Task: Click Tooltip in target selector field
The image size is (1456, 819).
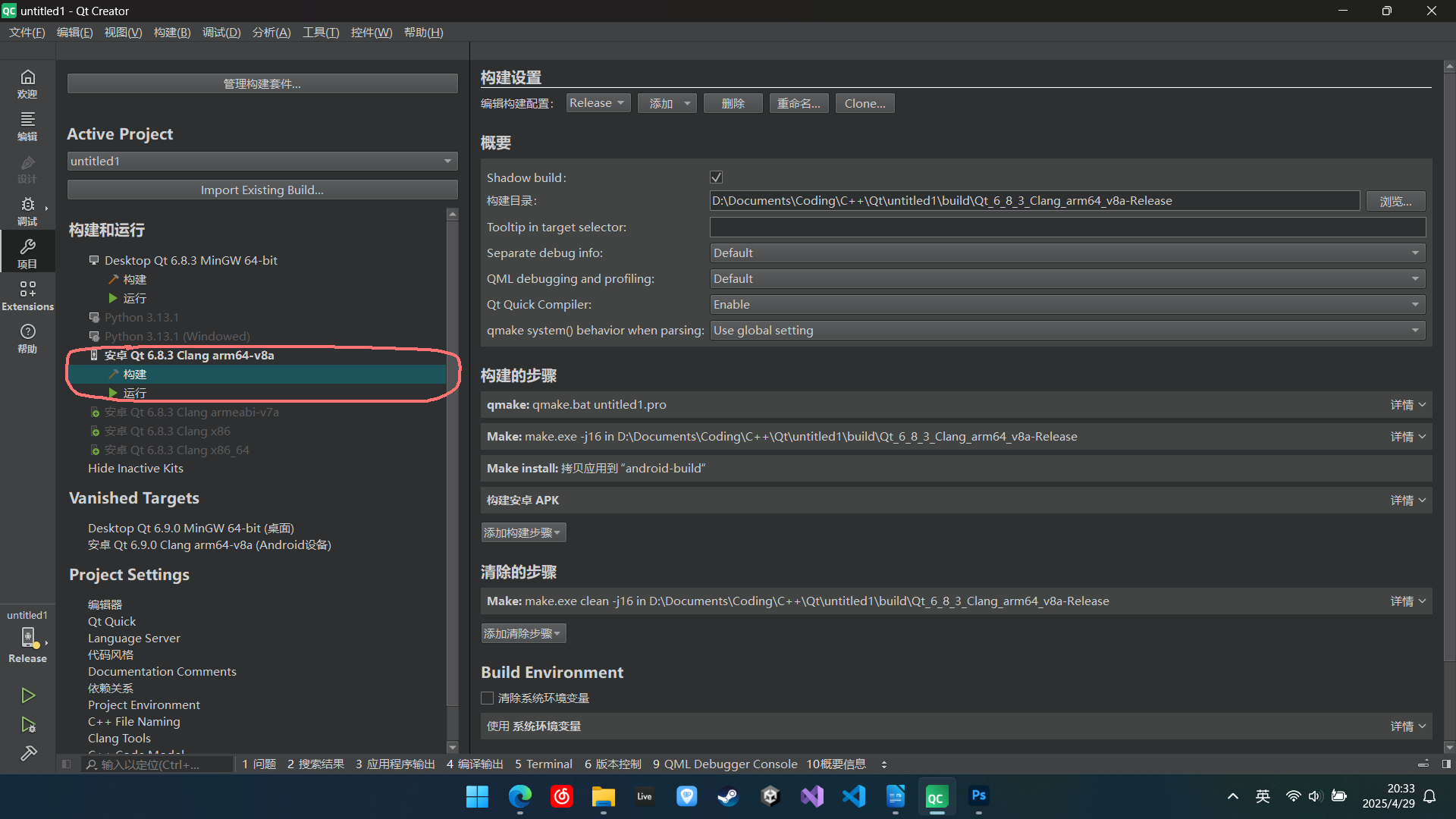Action: tap(1067, 227)
